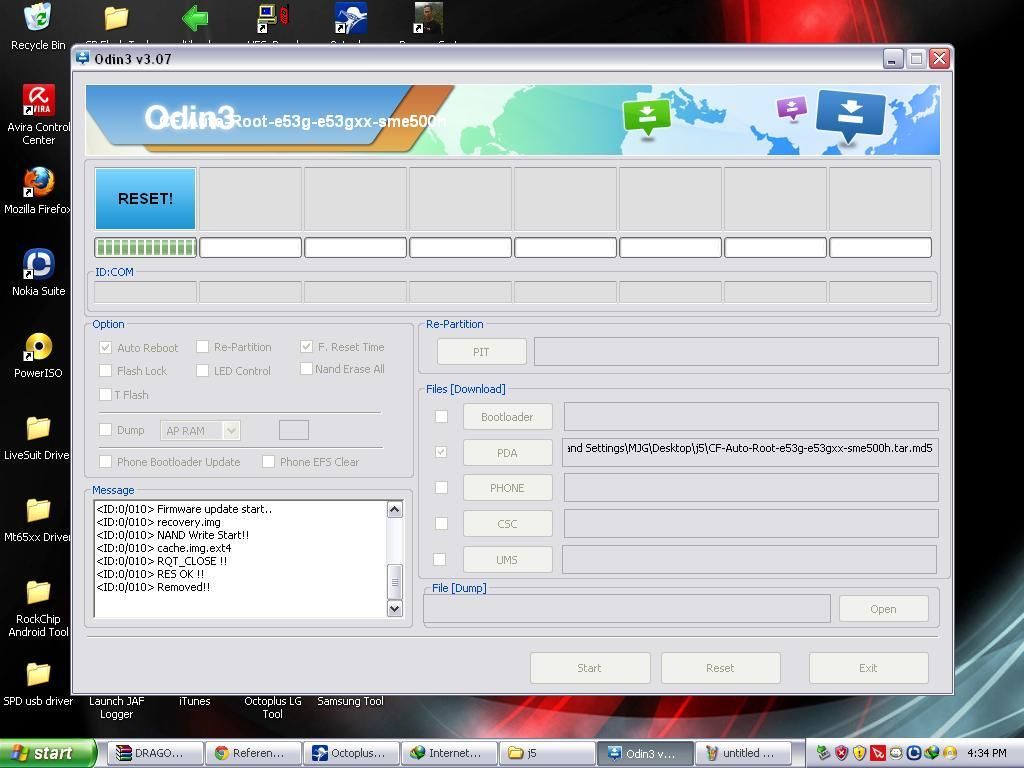Click the blue Nokia Suite tray icon
The height and width of the screenshot is (768, 1024).
[914, 753]
